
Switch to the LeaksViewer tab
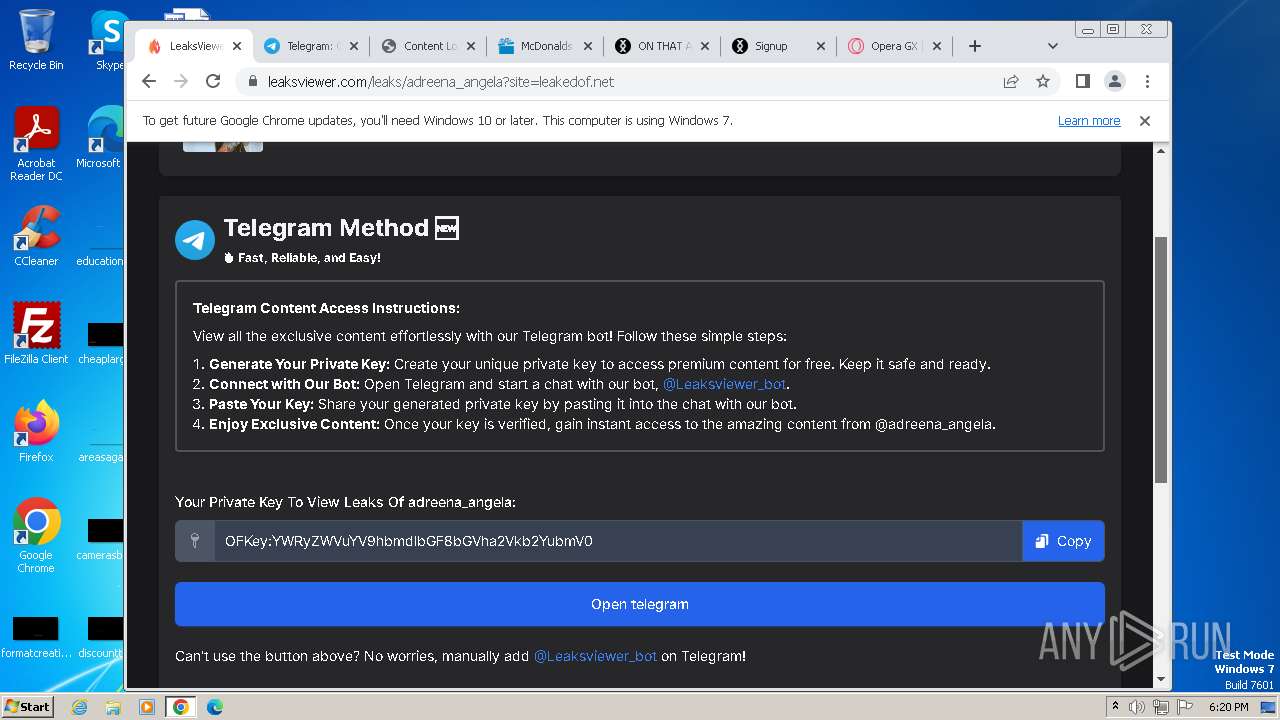point(195,46)
